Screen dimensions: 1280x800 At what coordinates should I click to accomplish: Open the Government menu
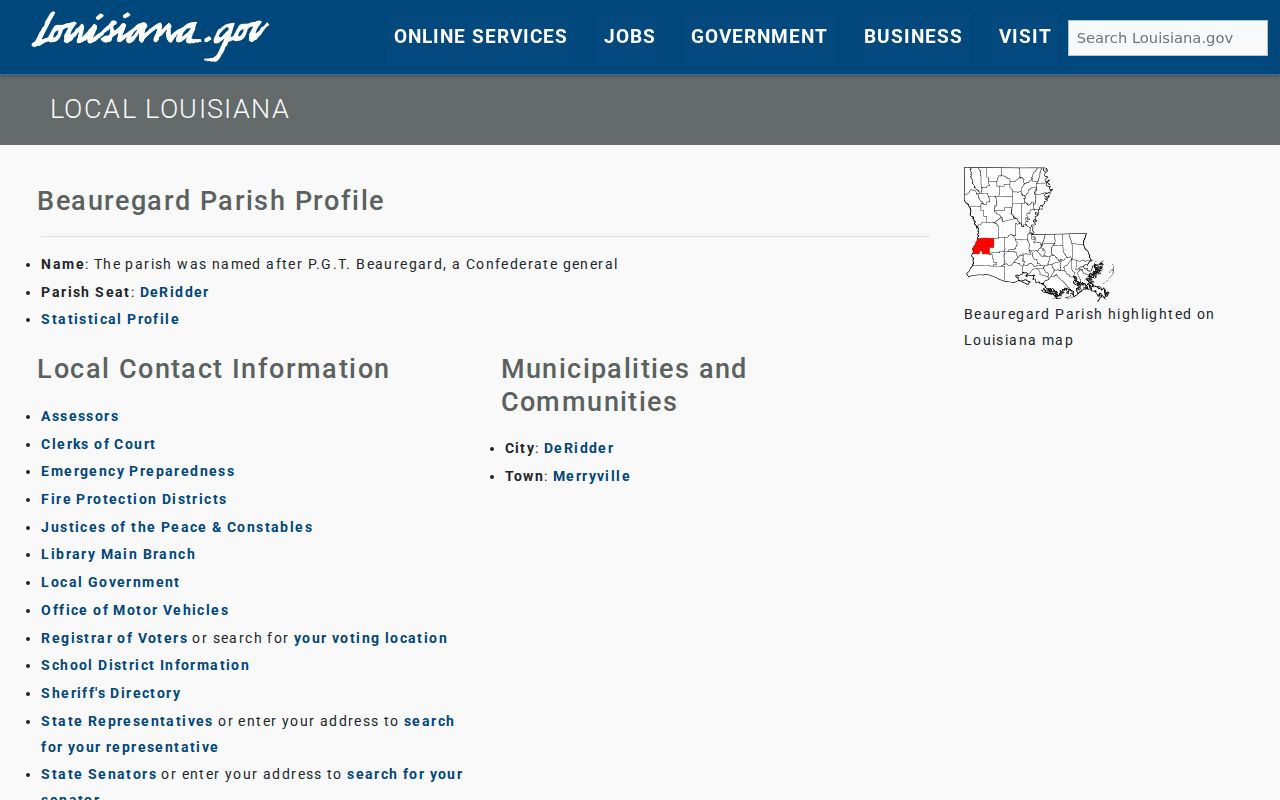coord(759,37)
